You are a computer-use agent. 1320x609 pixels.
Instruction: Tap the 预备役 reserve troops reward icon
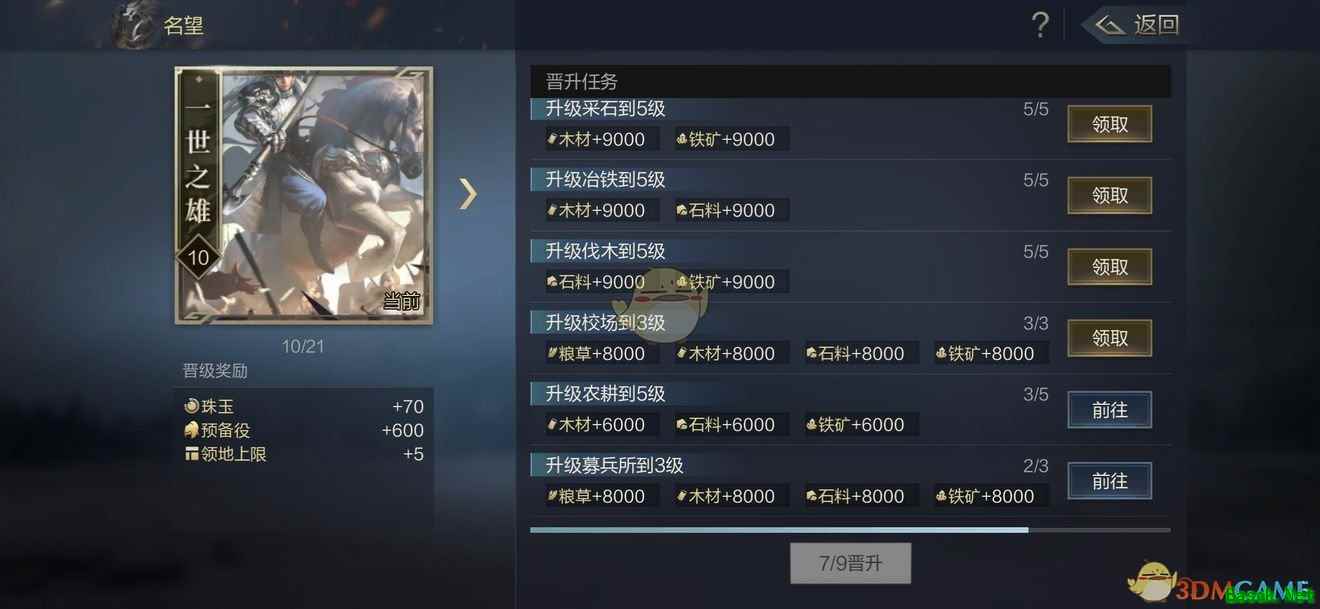click(192, 431)
